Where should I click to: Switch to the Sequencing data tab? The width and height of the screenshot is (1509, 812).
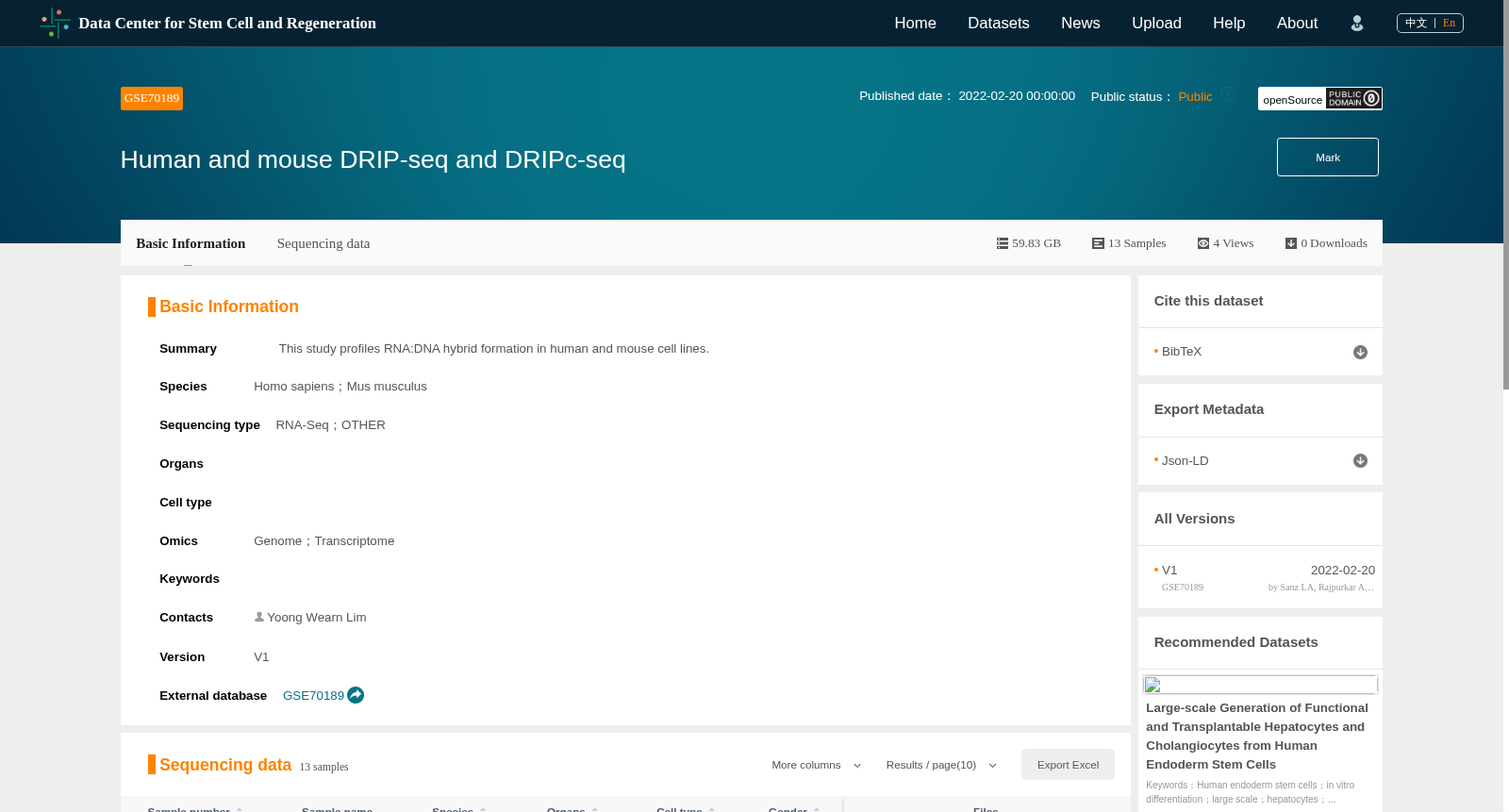323,243
